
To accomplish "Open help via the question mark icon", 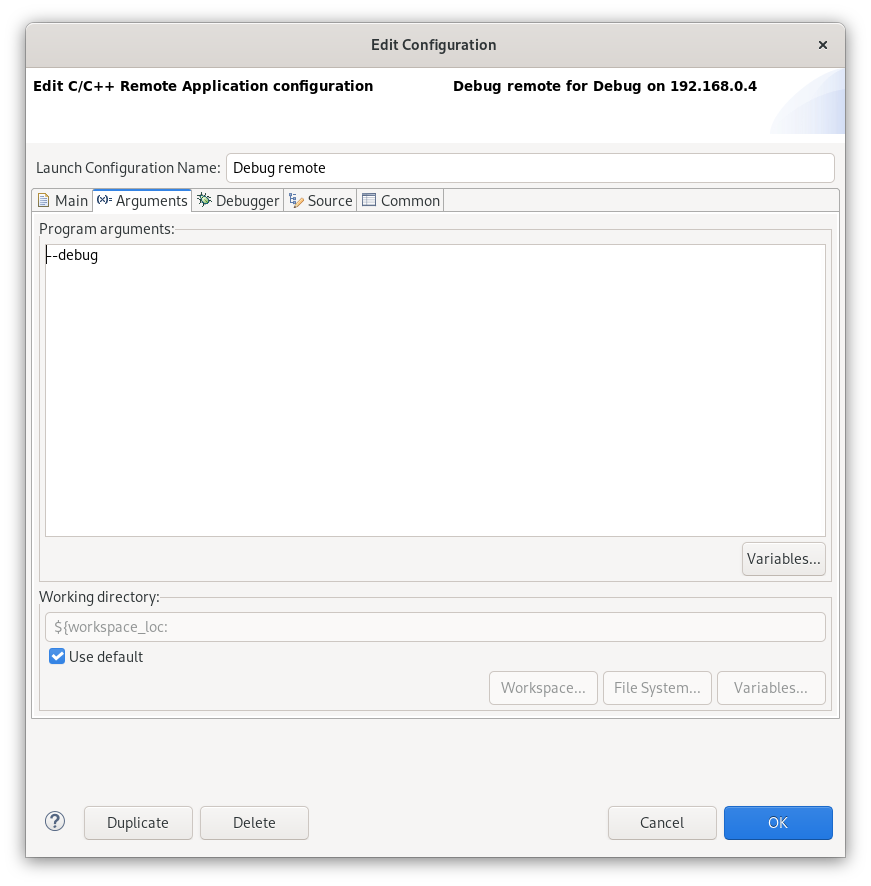I will click(54, 820).
